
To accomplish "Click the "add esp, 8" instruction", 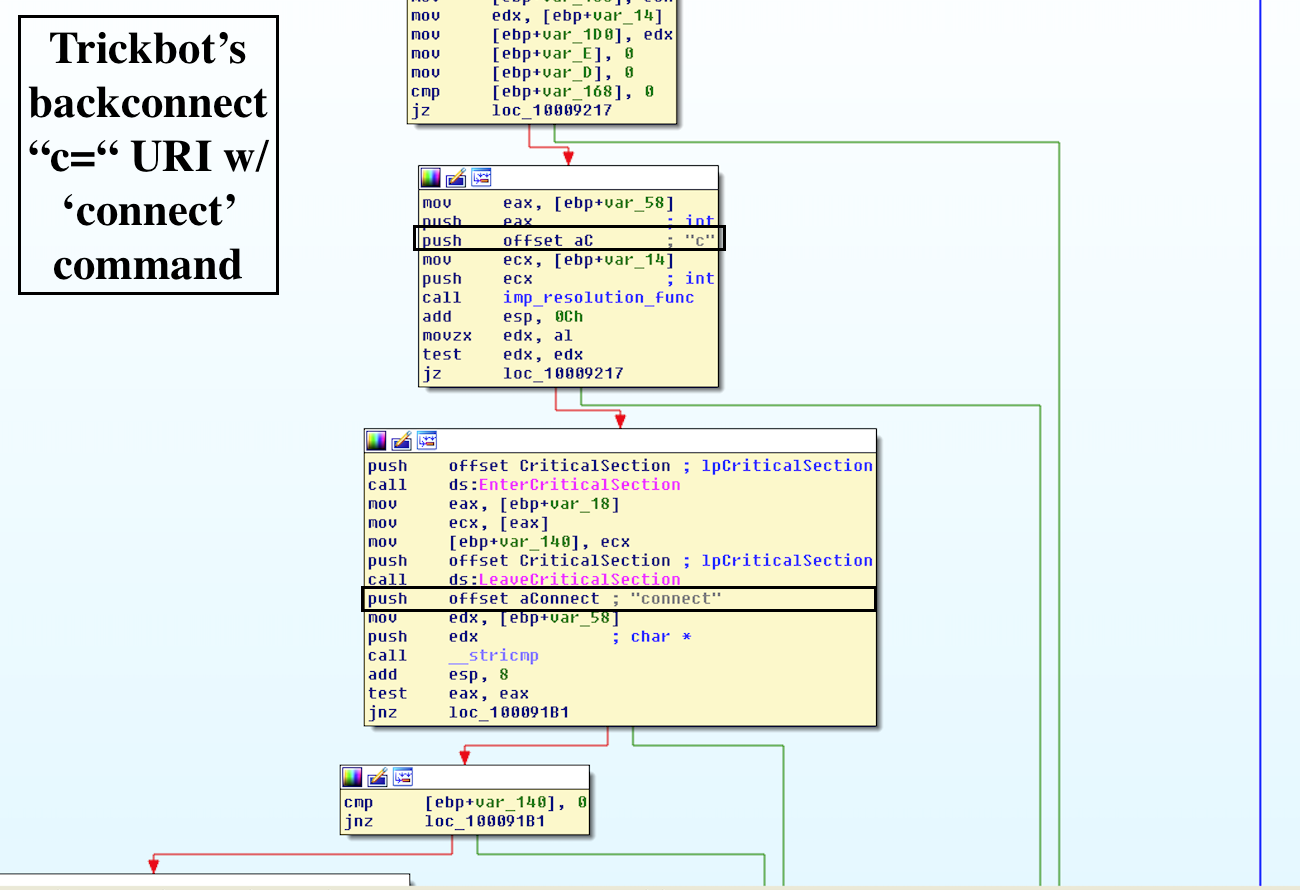I will (x=438, y=675).
